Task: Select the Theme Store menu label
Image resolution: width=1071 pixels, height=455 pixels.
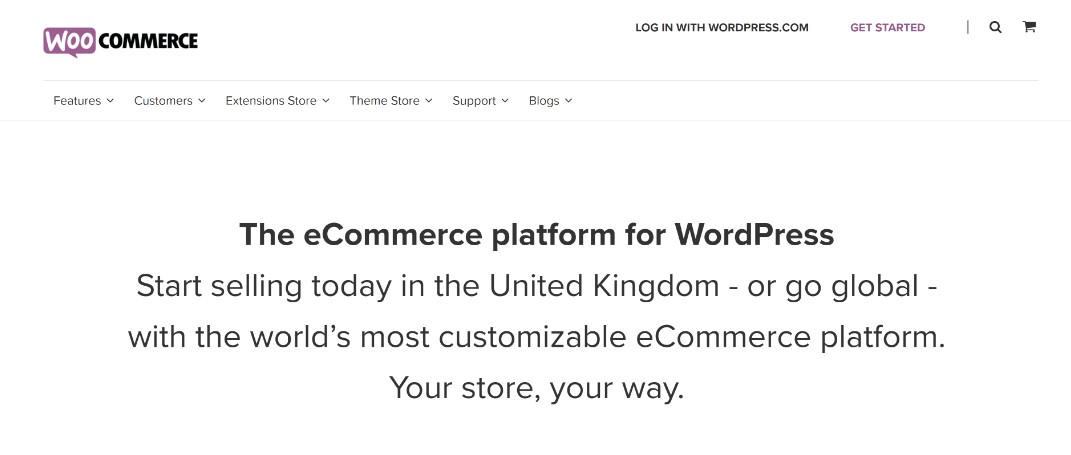Action: [x=385, y=100]
